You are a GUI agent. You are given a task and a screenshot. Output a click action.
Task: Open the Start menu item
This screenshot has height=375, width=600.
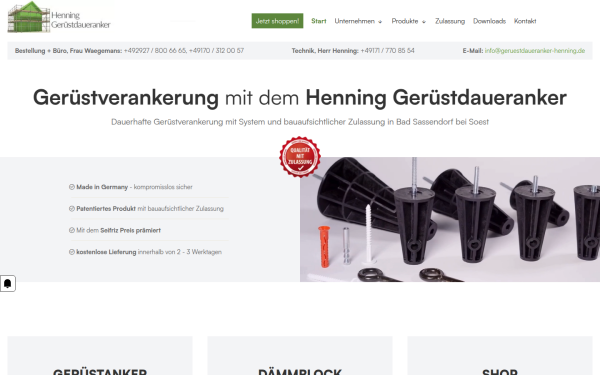319,21
